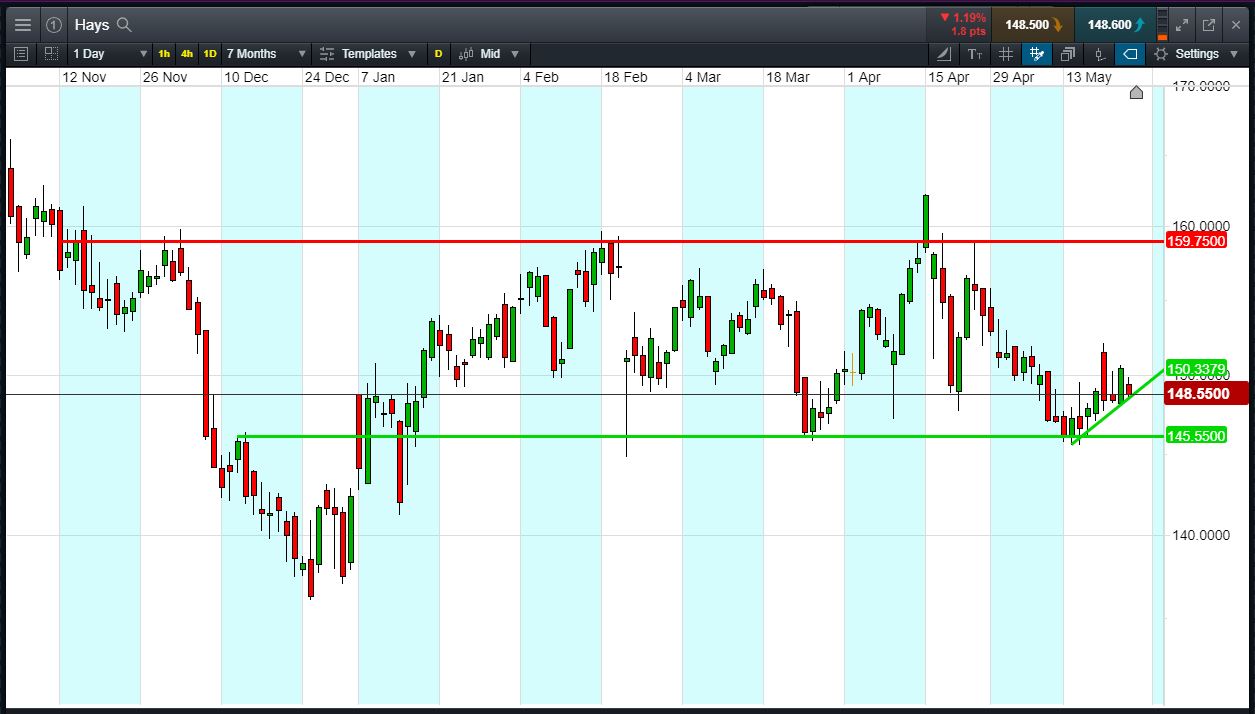Search instruments with the magnifier icon
The image size is (1255, 714).
tap(124, 25)
